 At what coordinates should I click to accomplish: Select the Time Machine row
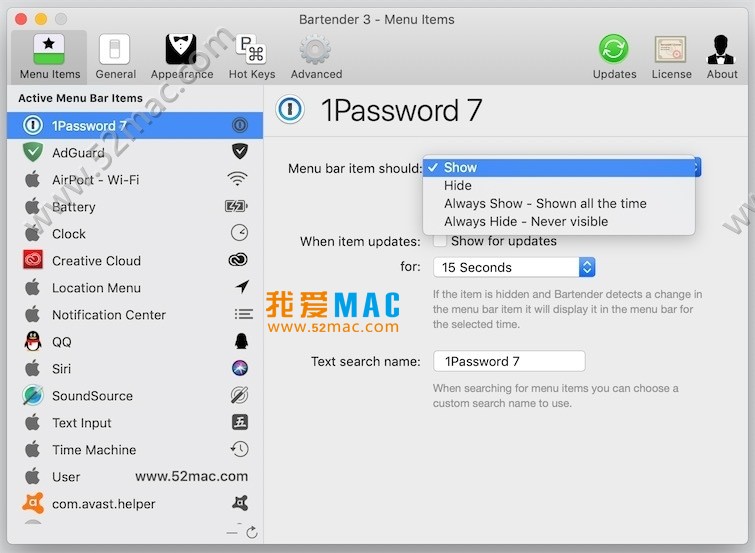pos(135,449)
